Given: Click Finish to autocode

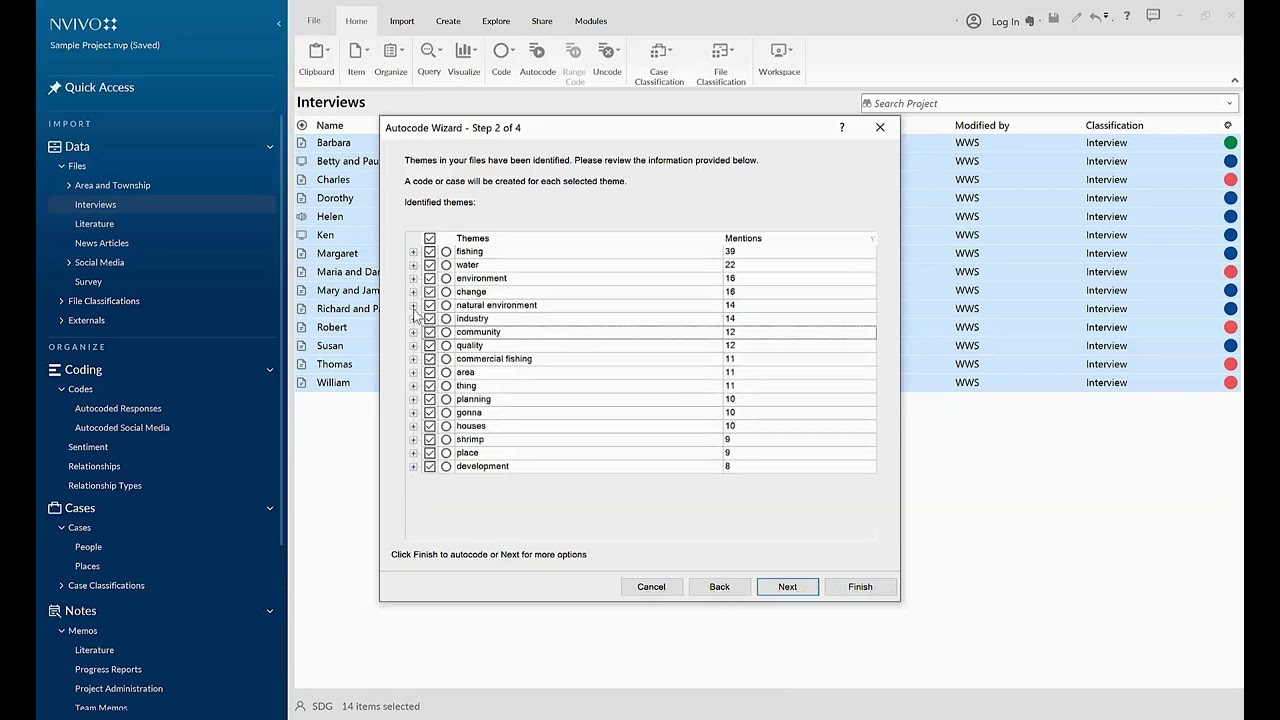Looking at the screenshot, I should coord(860,587).
